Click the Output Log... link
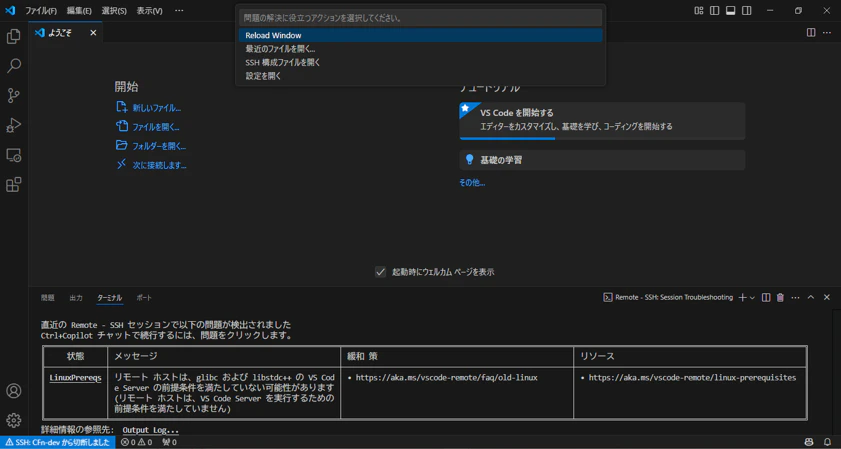 (x=151, y=430)
